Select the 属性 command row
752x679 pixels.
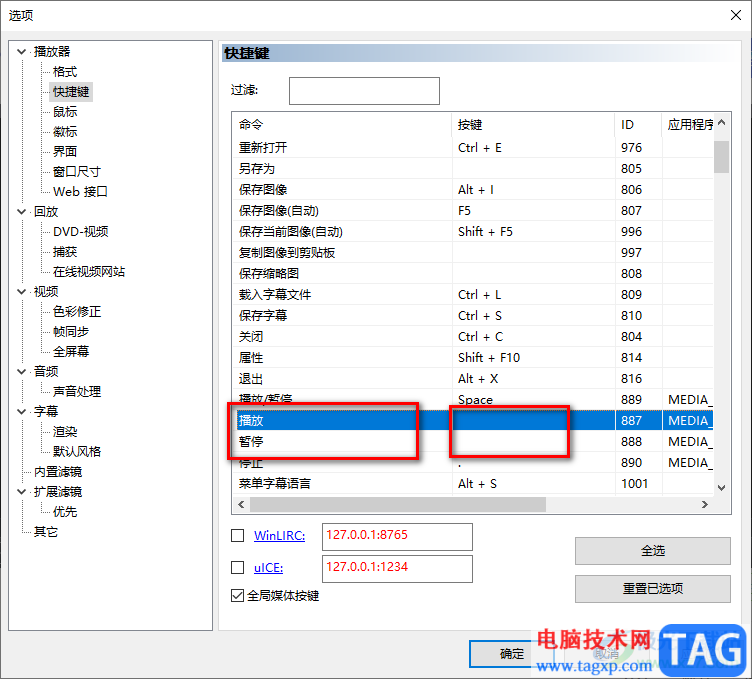(472, 358)
